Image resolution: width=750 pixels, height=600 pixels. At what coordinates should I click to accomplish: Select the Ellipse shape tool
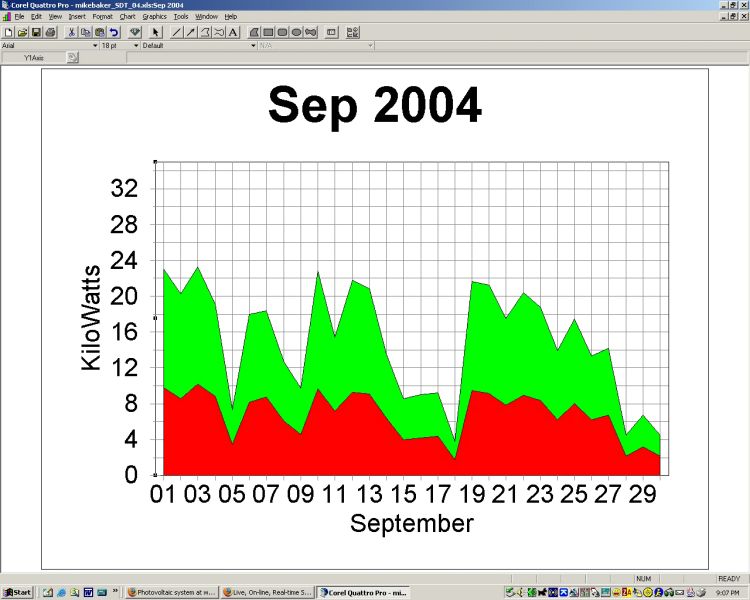[x=297, y=32]
